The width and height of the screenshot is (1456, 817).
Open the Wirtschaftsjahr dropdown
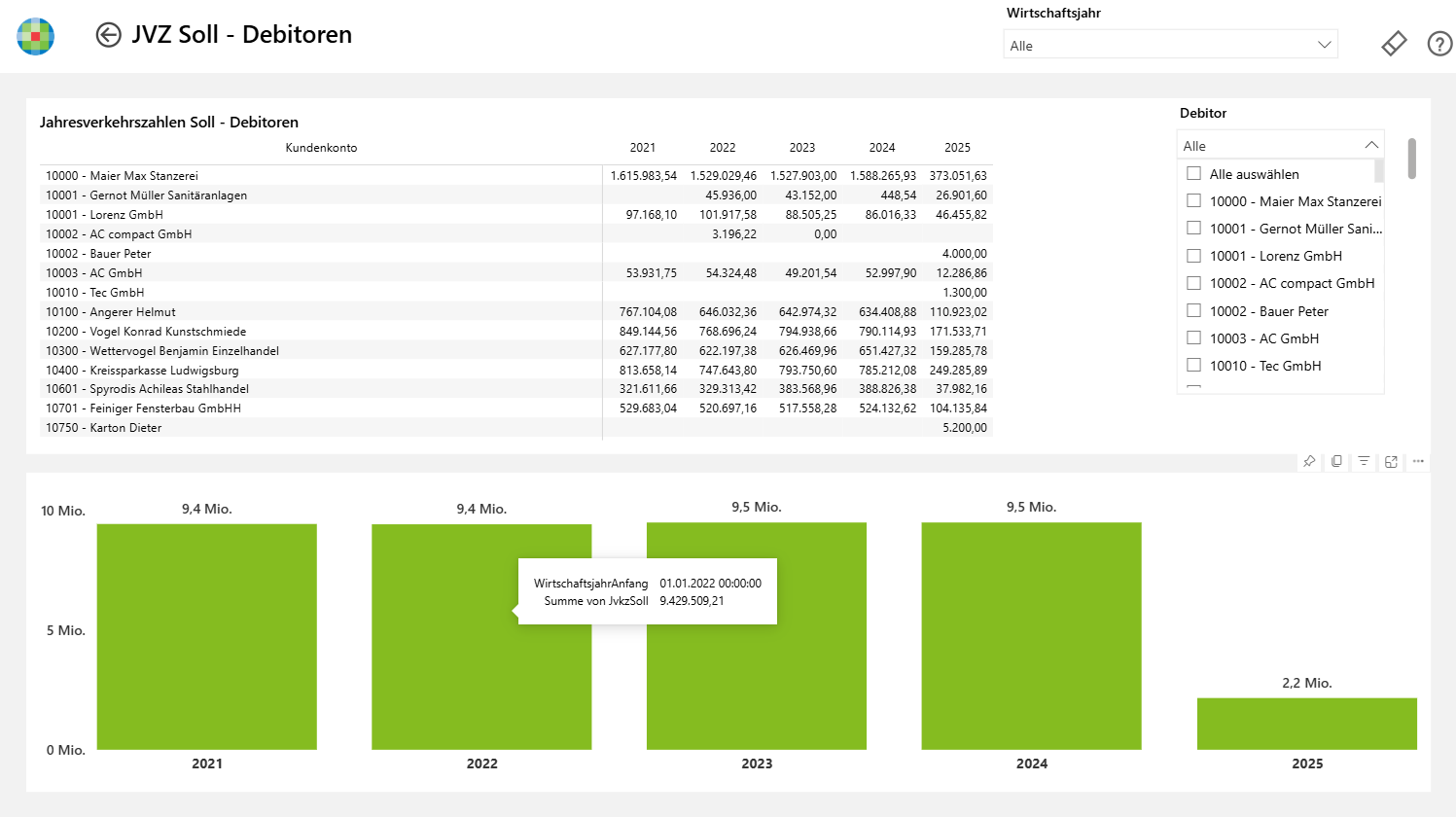coord(1170,45)
